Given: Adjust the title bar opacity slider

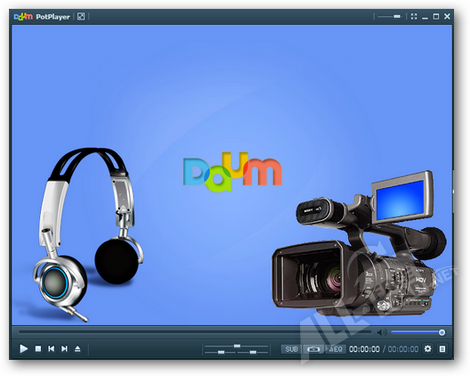Looking at the screenshot, I should (390, 16).
